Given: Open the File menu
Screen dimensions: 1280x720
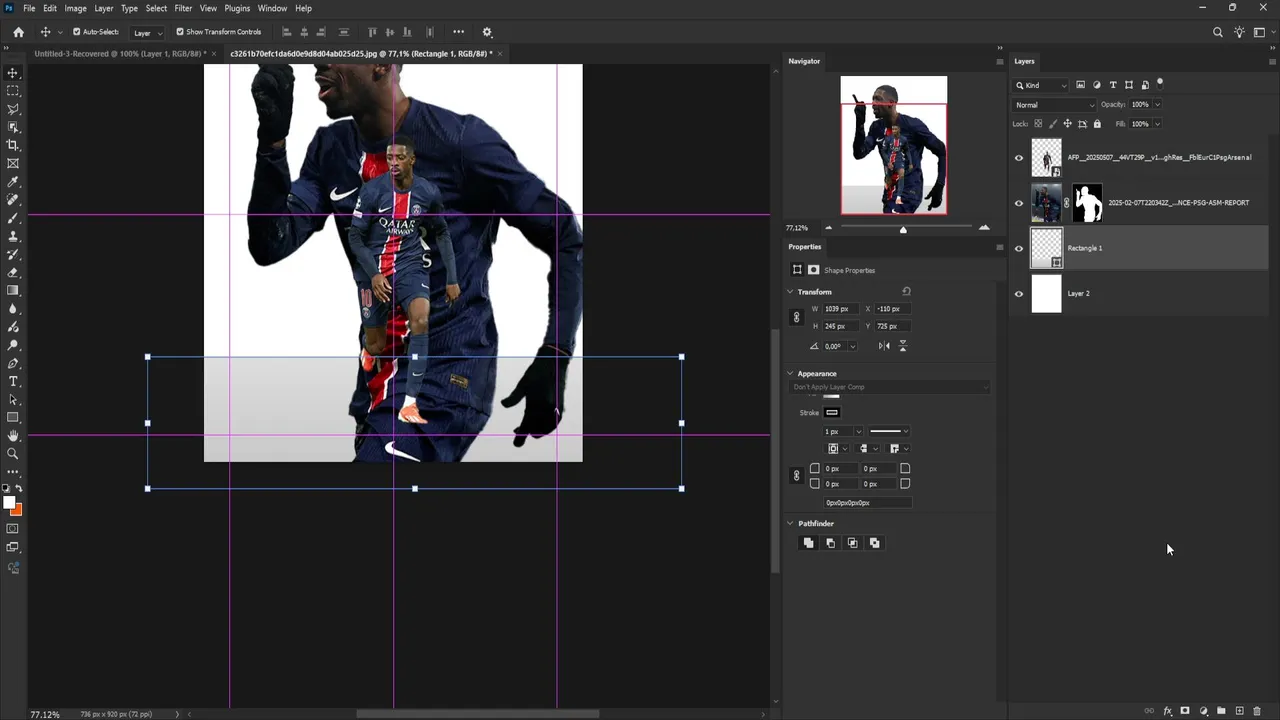Looking at the screenshot, I should click(x=29, y=8).
